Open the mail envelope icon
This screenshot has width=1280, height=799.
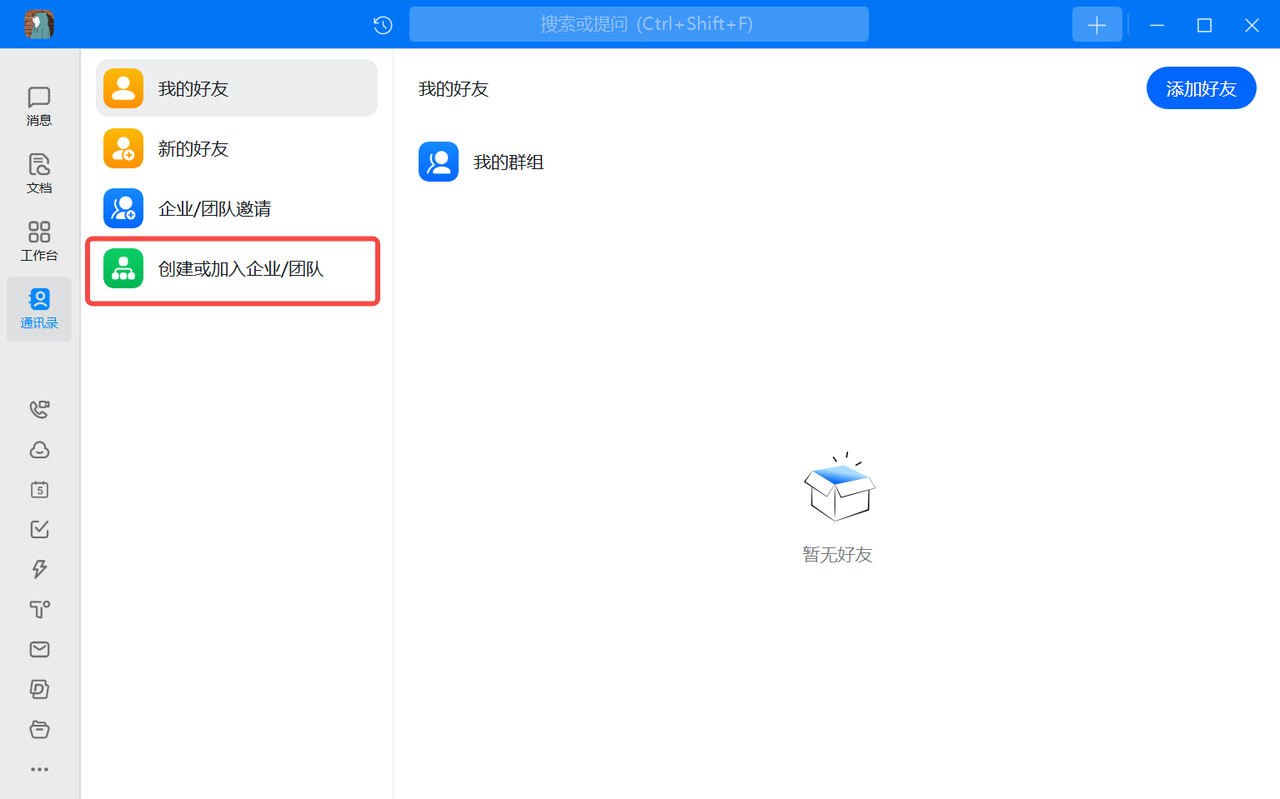pos(39,649)
